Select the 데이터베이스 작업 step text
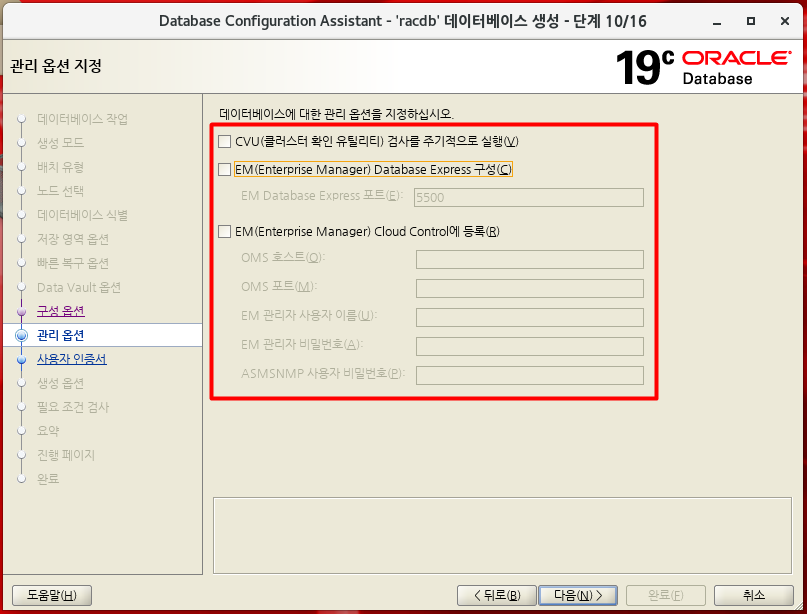The image size is (807, 614). [x=82, y=119]
